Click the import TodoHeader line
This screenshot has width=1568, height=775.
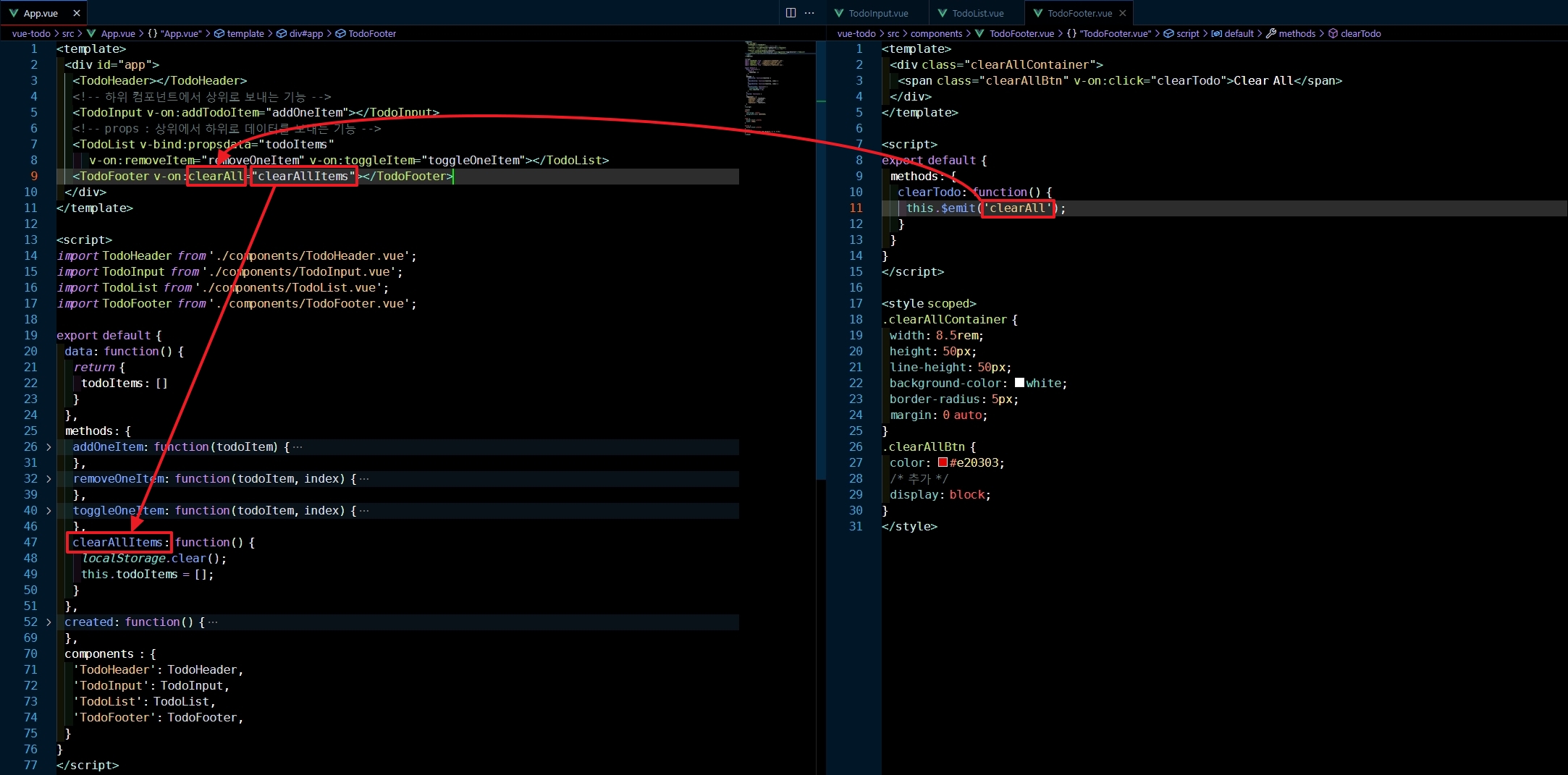pyautogui.click(x=237, y=255)
